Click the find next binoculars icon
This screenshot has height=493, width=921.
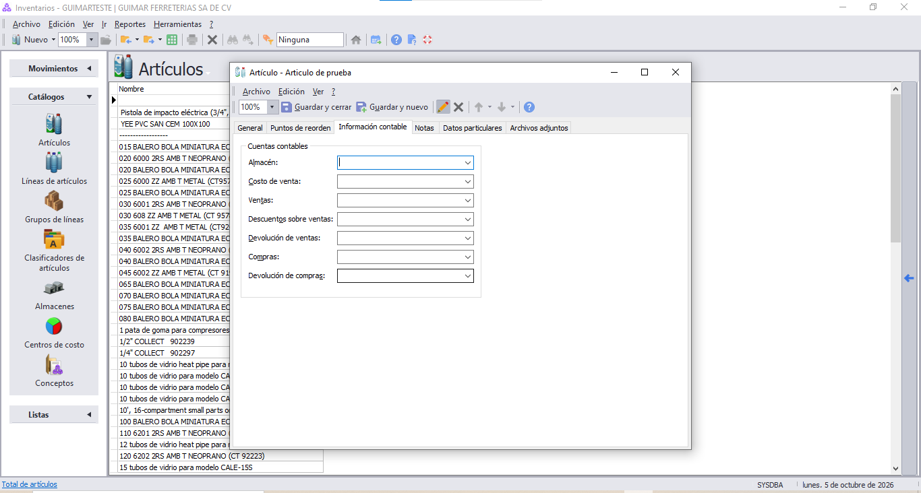pyautogui.click(x=248, y=40)
